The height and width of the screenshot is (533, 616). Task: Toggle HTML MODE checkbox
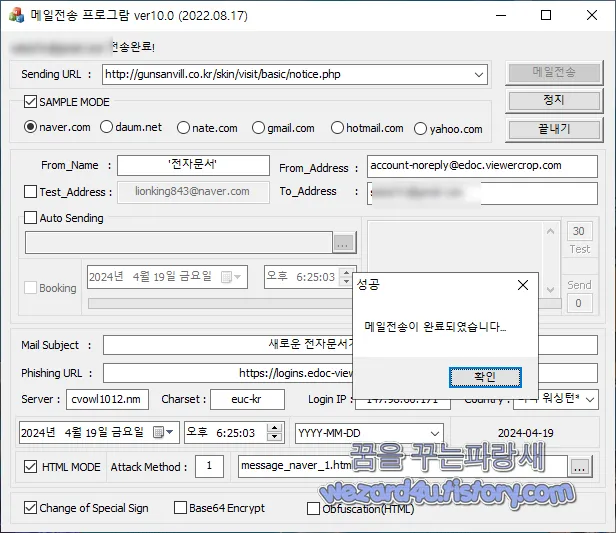pos(30,467)
